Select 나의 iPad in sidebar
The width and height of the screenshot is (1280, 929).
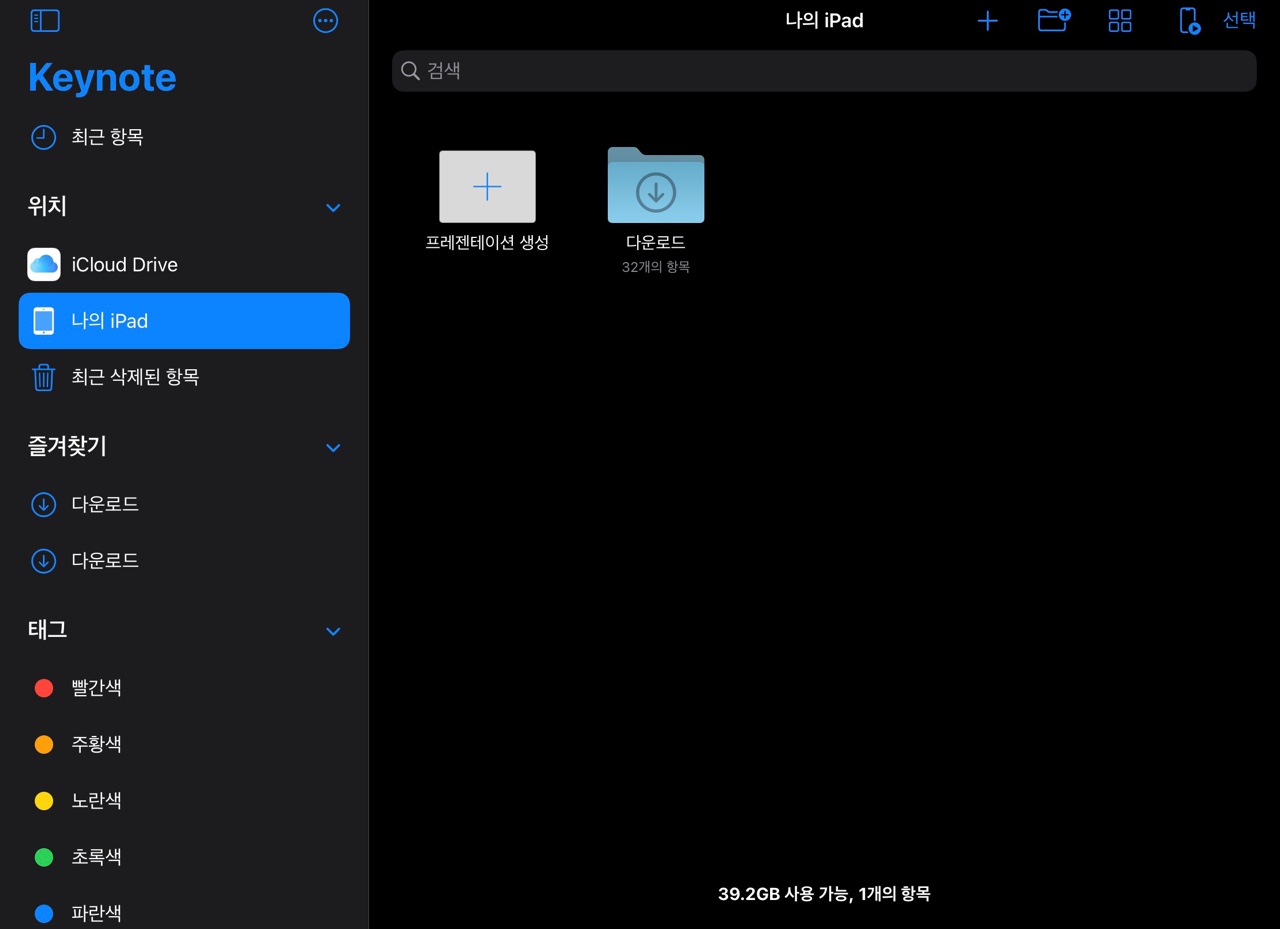point(184,321)
